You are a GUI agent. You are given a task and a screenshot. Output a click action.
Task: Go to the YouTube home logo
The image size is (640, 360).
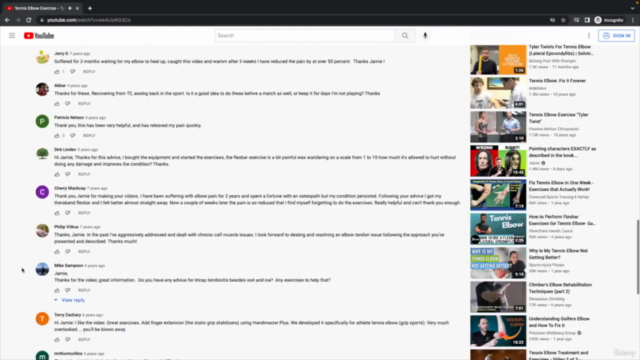tap(39, 36)
